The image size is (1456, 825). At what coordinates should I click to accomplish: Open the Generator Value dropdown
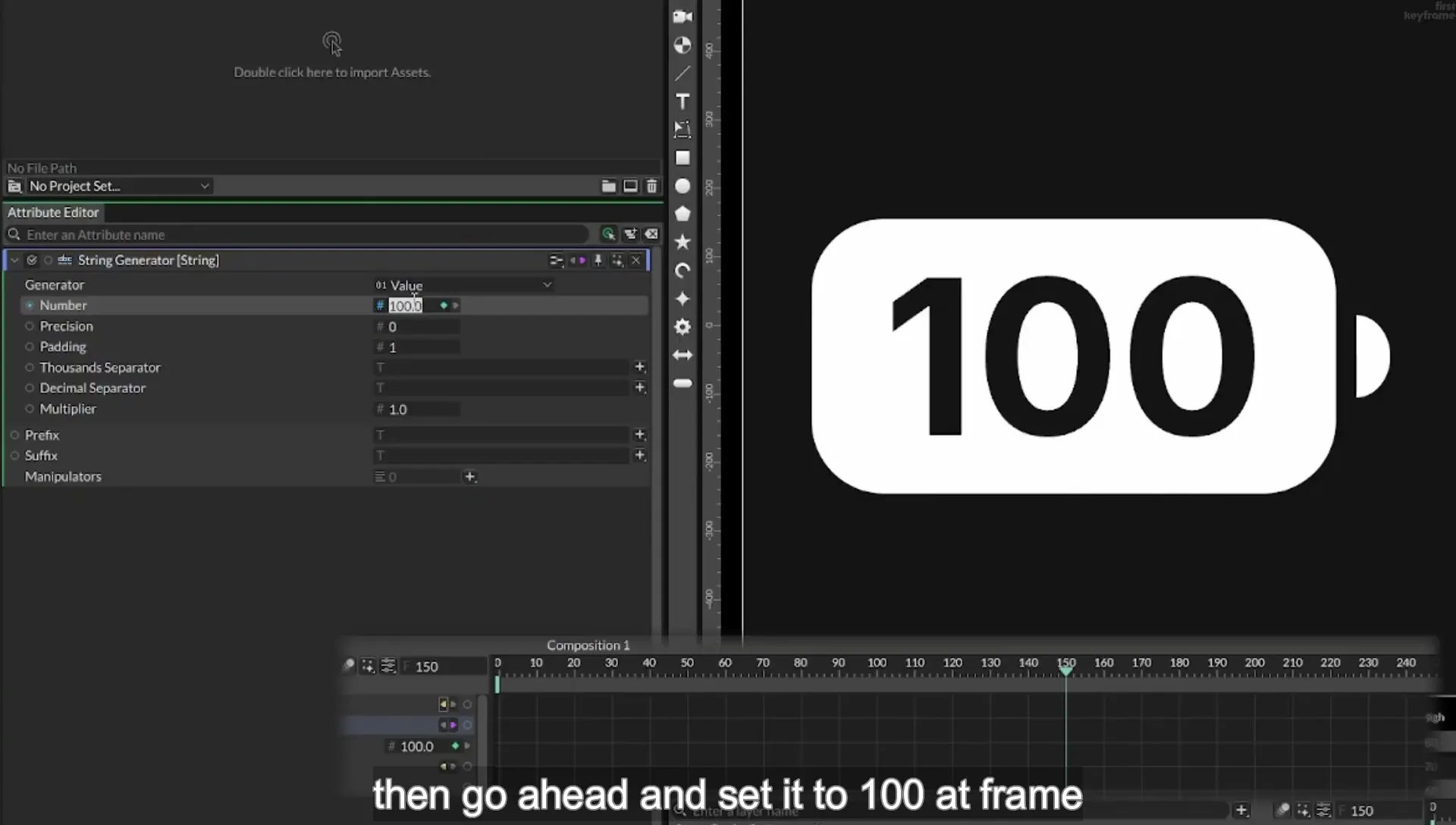(463, 285)
